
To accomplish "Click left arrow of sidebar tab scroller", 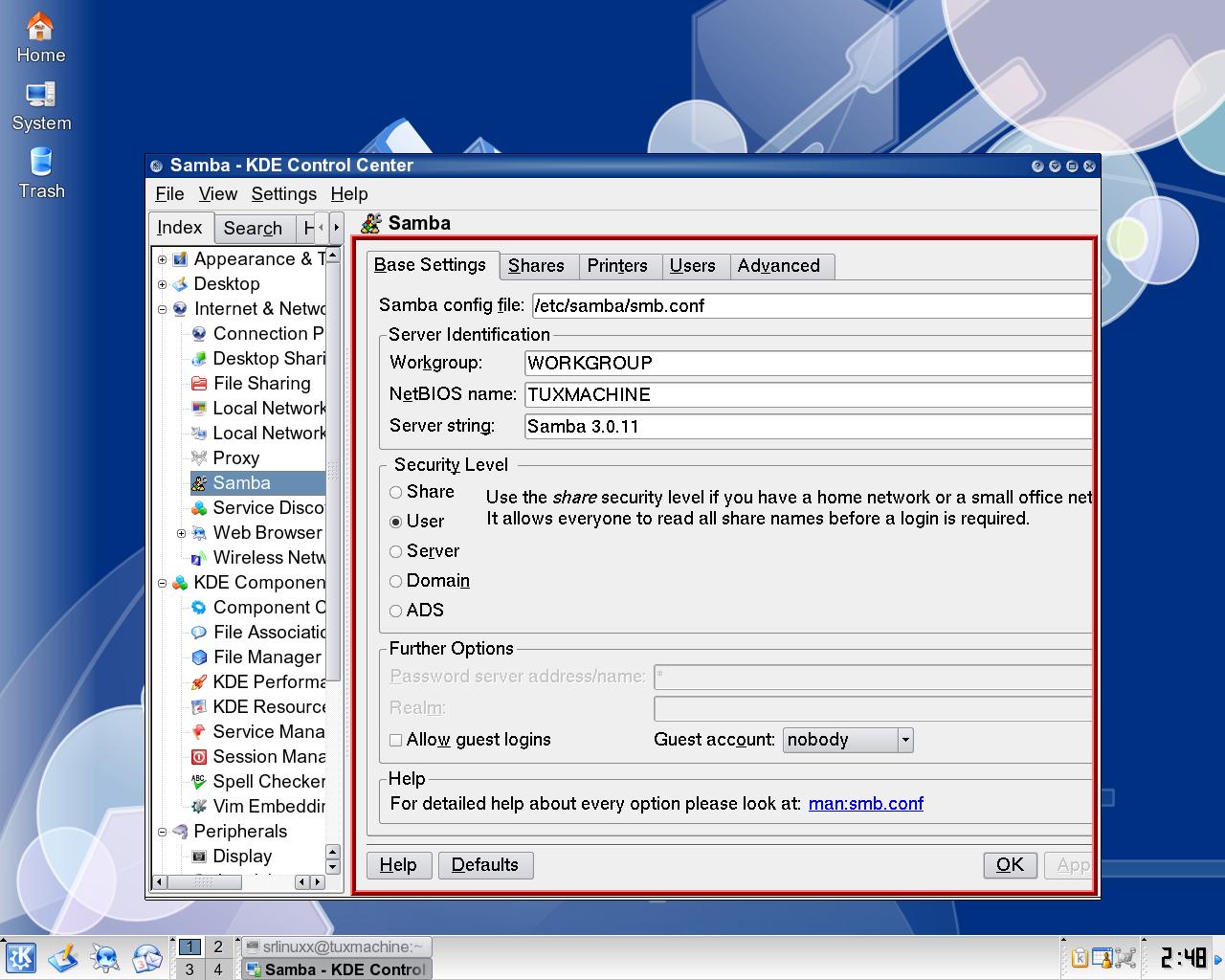I will click(322, 228).
